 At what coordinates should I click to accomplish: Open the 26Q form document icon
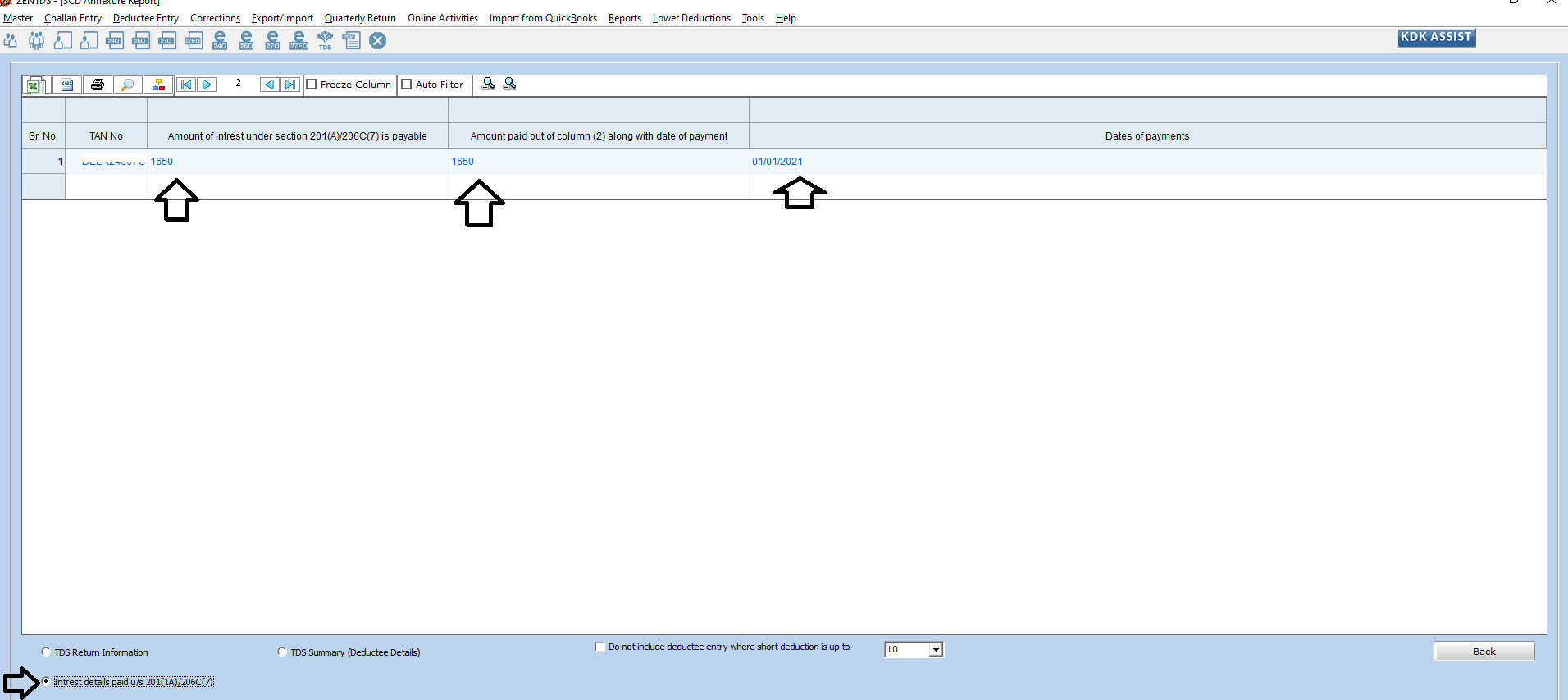point(141,40)
